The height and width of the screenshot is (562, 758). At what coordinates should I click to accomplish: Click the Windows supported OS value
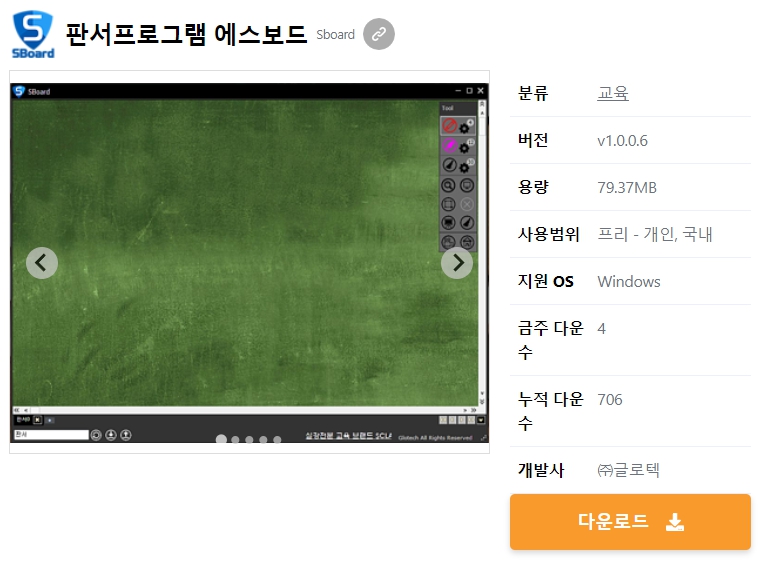[x=629, y=282]
